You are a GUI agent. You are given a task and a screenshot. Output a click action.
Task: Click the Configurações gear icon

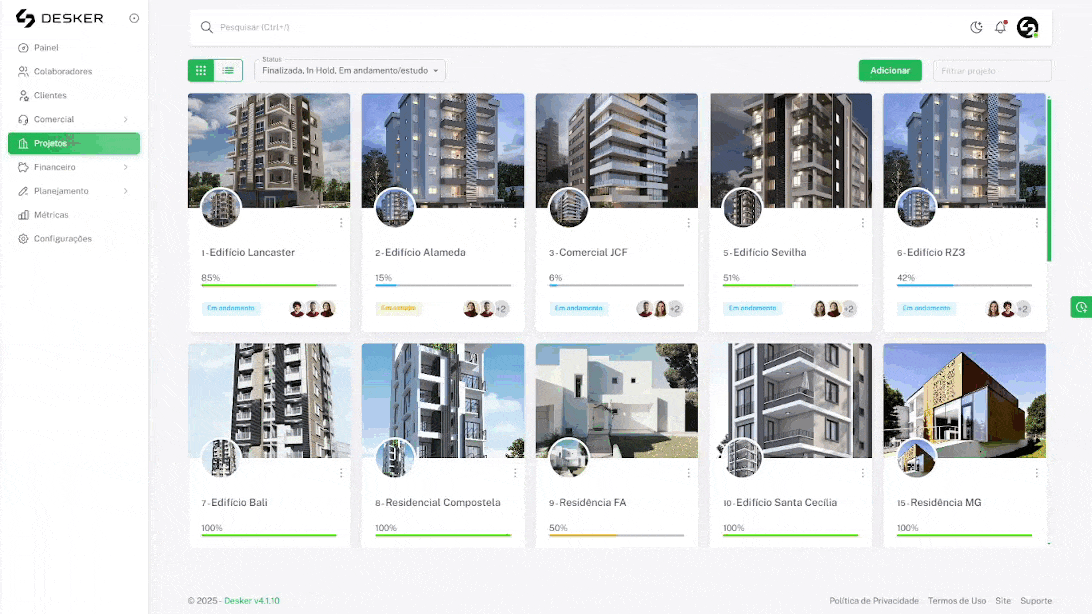(x=23, y=239)
